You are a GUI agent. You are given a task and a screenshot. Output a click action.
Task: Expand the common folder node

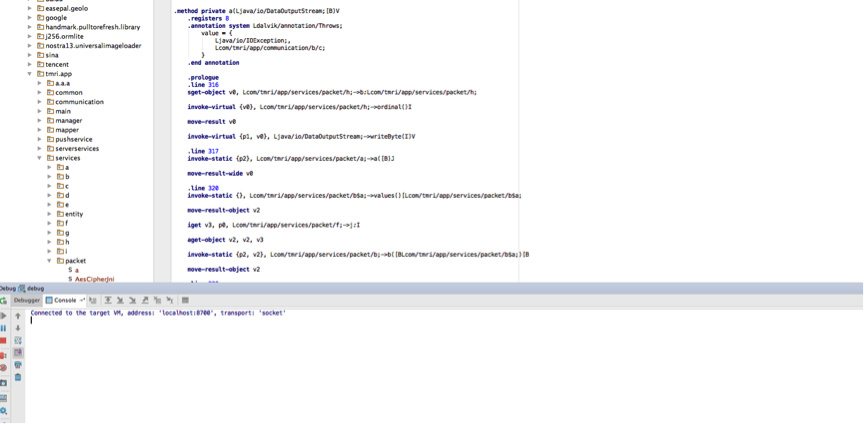39,93
